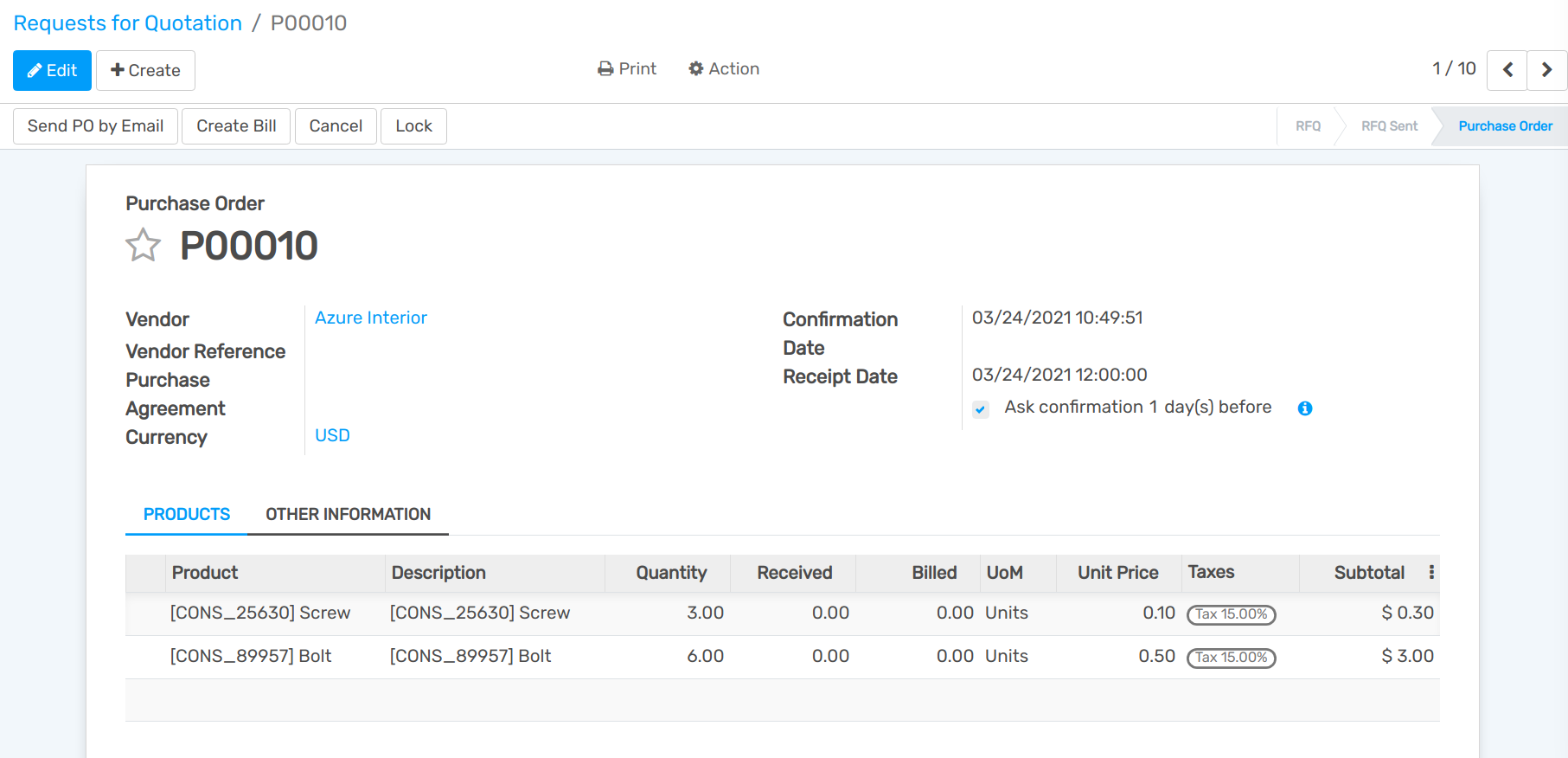Click the Tax 15.00% tag on Screw row
1568x758 pixels.
(x=1231, y=614)
